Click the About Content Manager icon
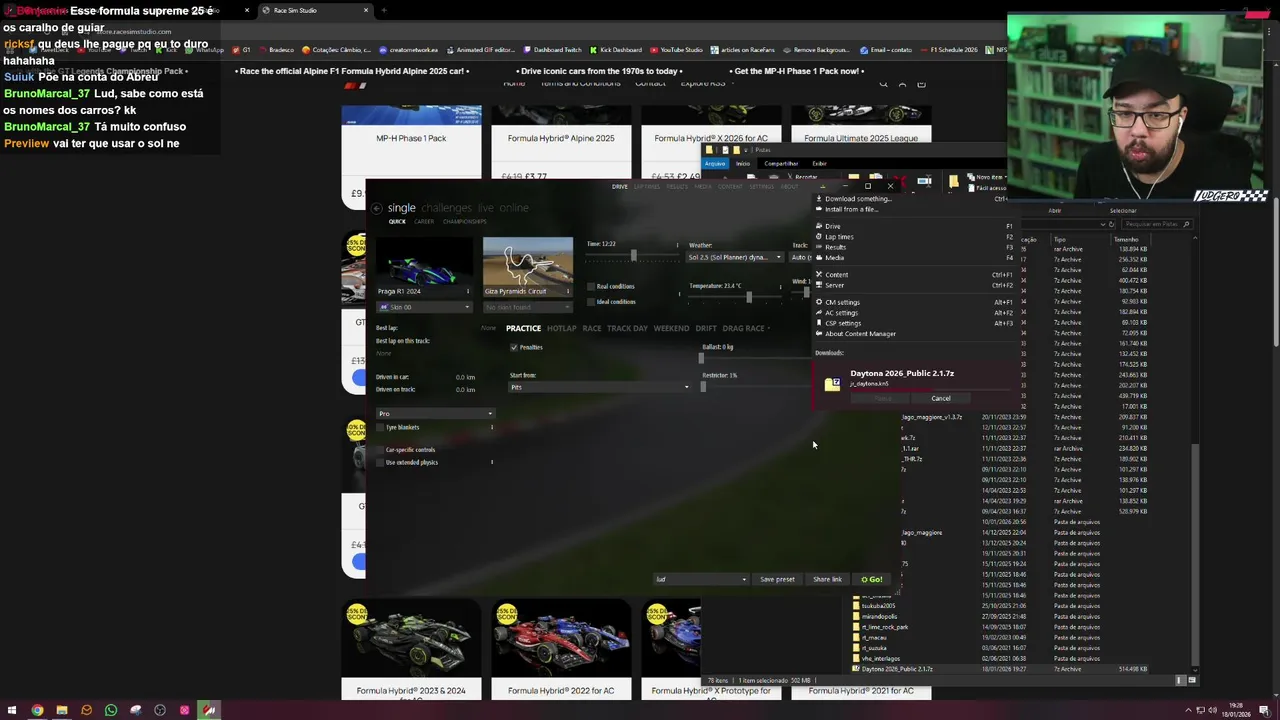The image size is (1280, 720). [819, 334]
